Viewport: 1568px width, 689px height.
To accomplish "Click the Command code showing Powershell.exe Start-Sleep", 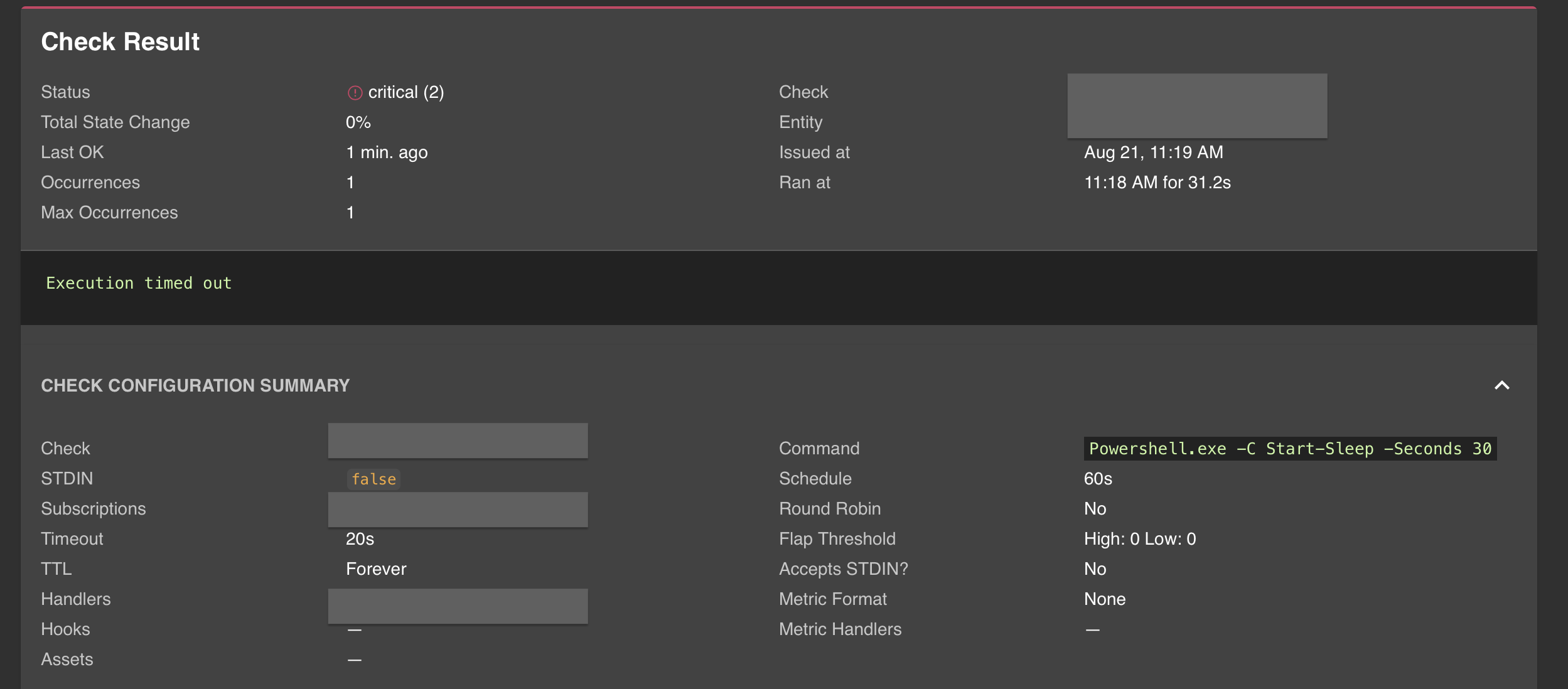I will point(1290,448).
